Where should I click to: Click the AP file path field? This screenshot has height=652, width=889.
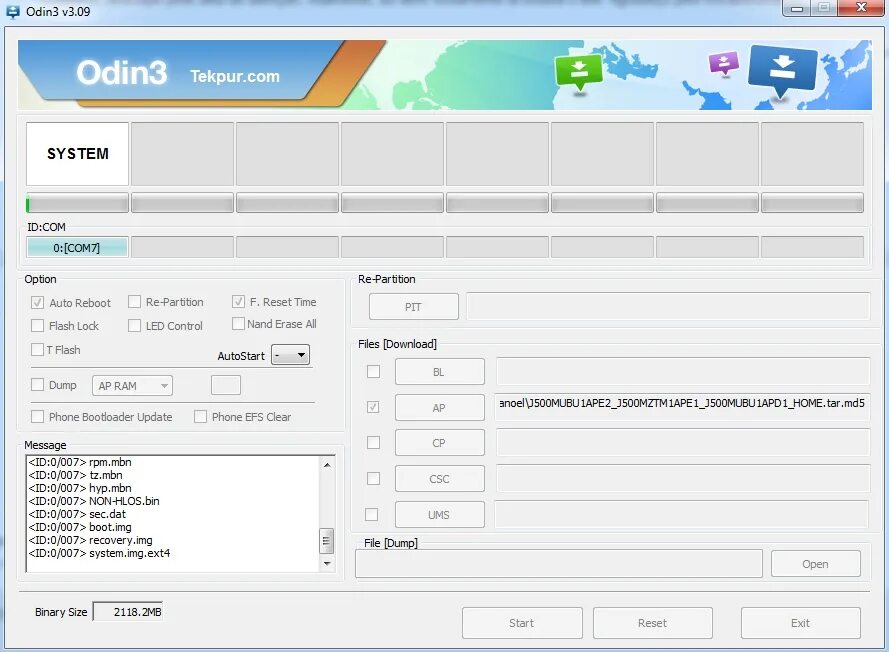(x=682, y=407)
